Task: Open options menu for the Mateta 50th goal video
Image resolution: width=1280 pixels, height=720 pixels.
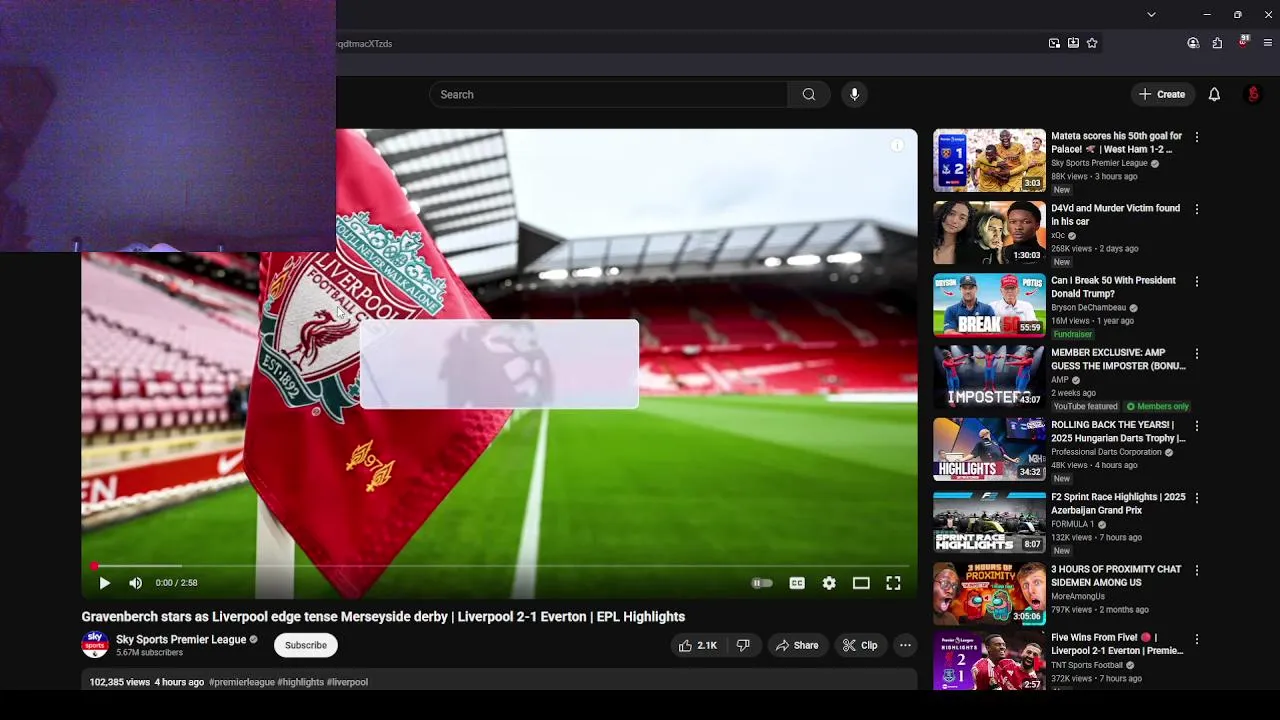Action: pos(1196,137)
